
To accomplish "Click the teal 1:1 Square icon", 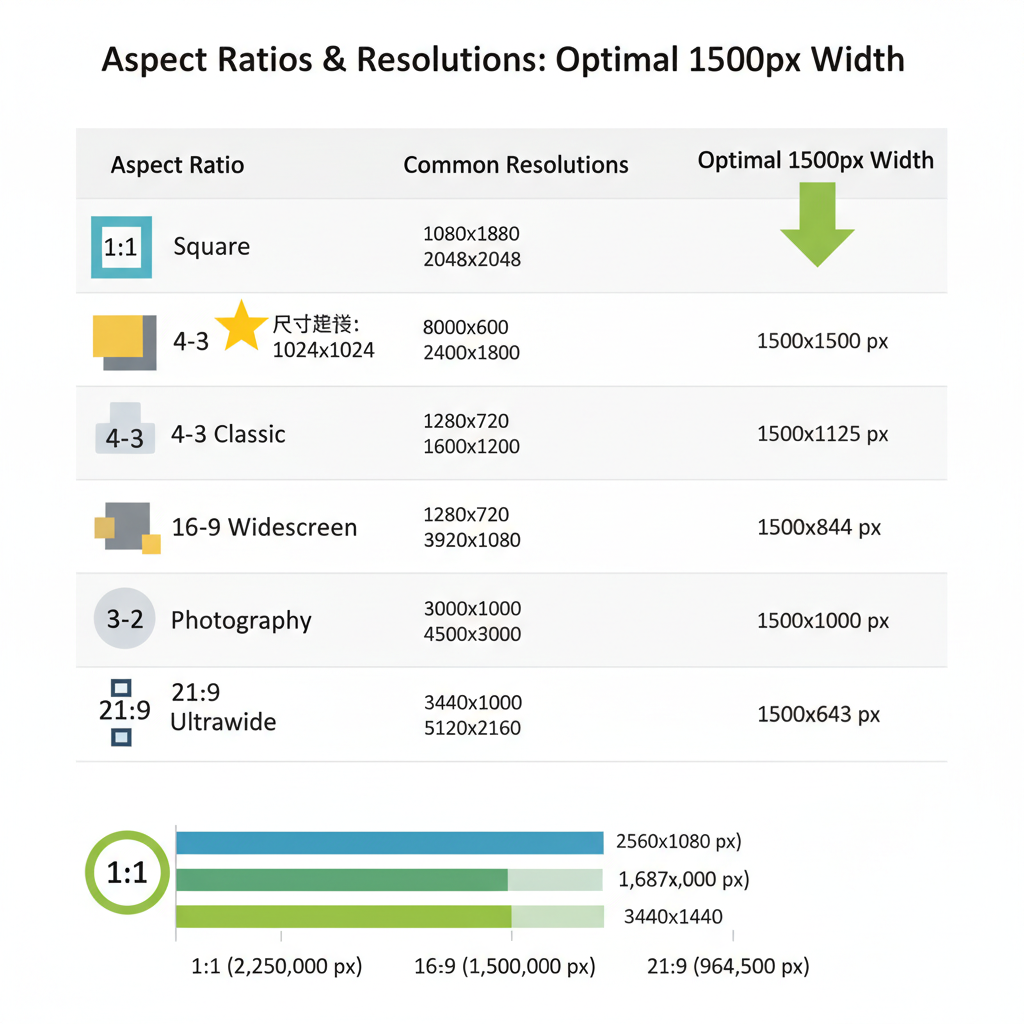I will click(x=121, y=247).
